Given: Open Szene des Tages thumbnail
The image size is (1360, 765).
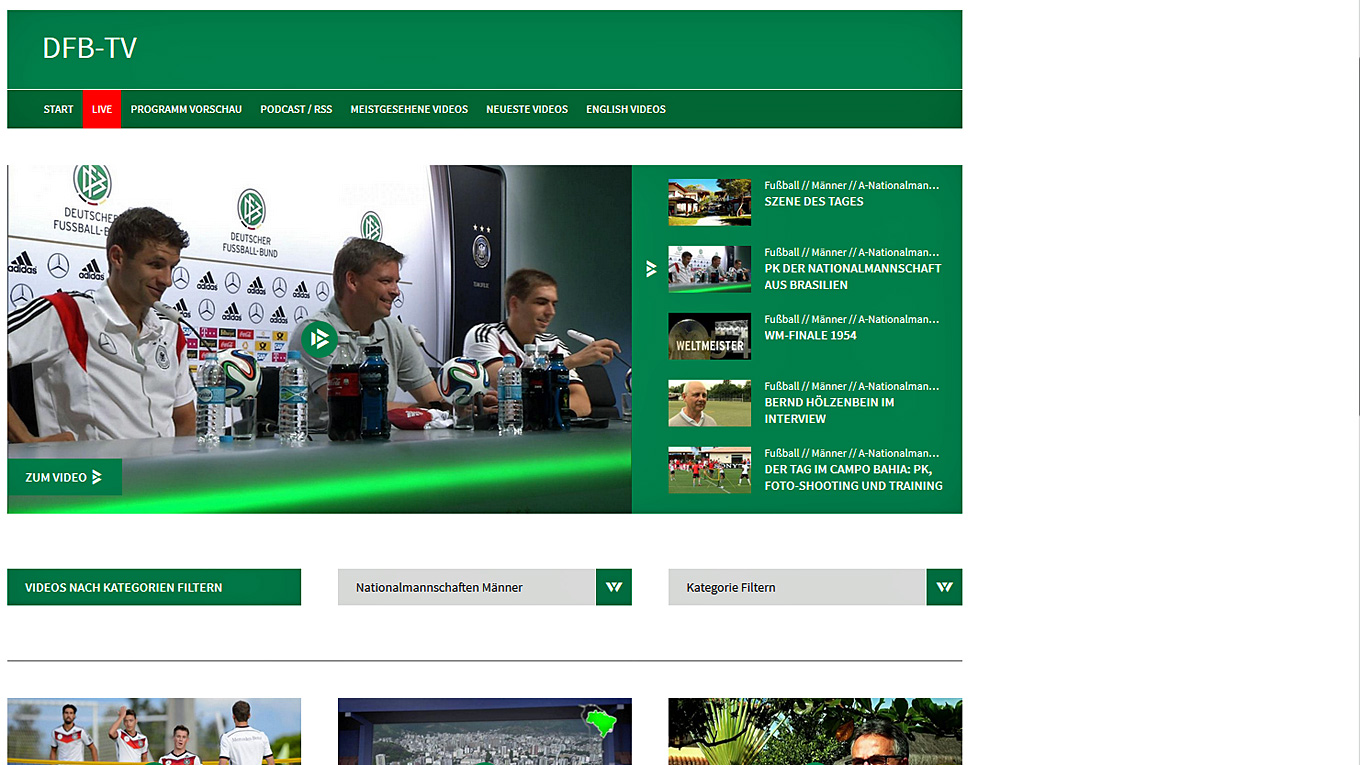Looking at the screenshot, I should coord(709,202).
